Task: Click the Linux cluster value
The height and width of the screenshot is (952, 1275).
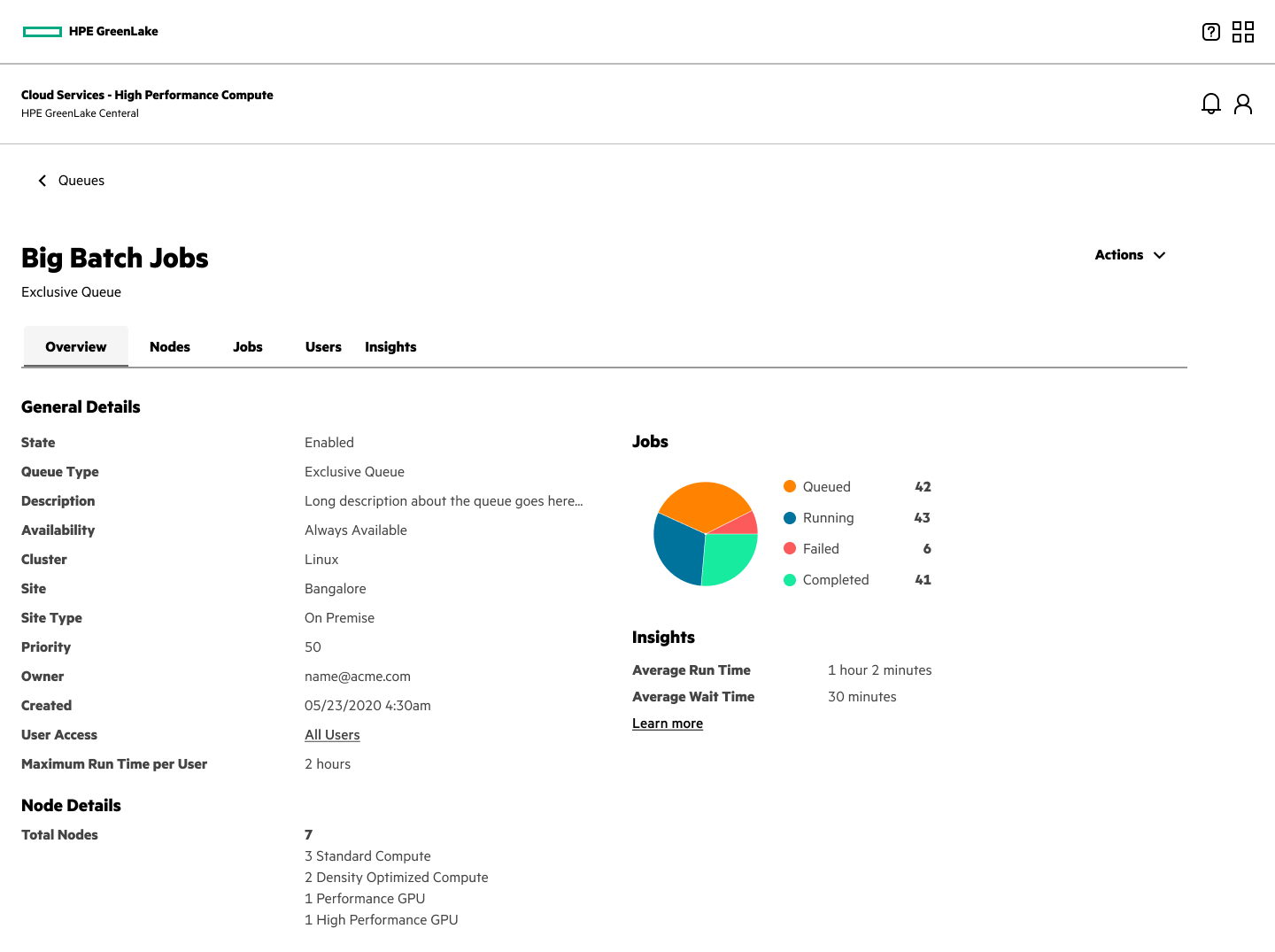Action: tap(321, 560)
